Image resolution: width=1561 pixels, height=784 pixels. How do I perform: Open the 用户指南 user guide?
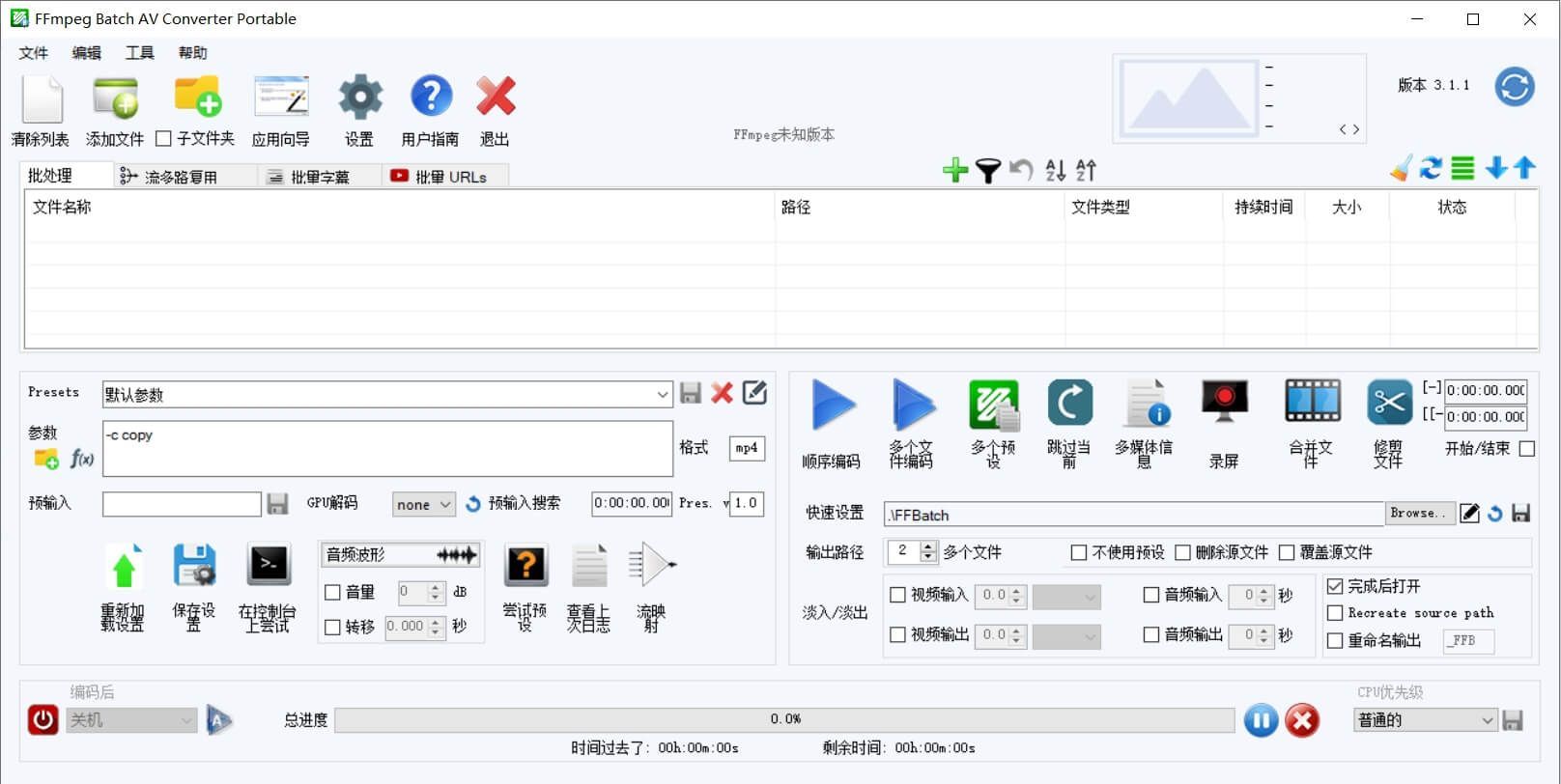point(431,97)
